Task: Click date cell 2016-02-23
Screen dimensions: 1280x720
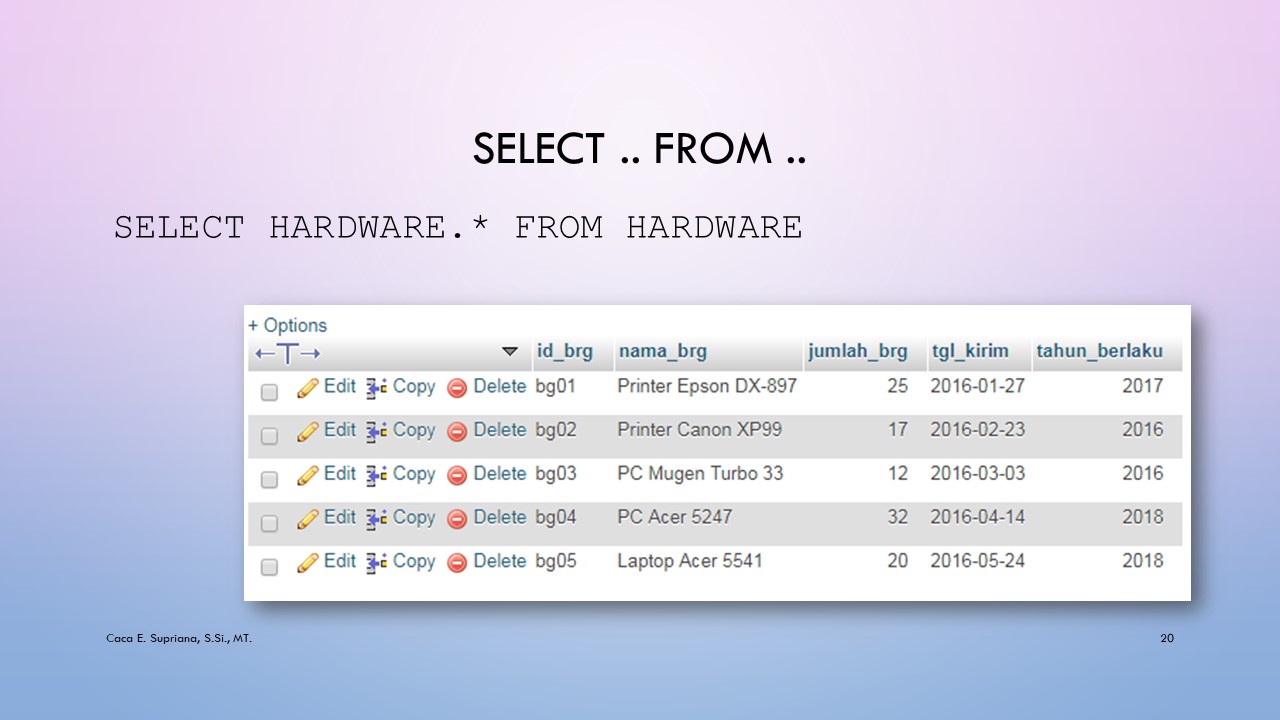Action: click(977, 430)
